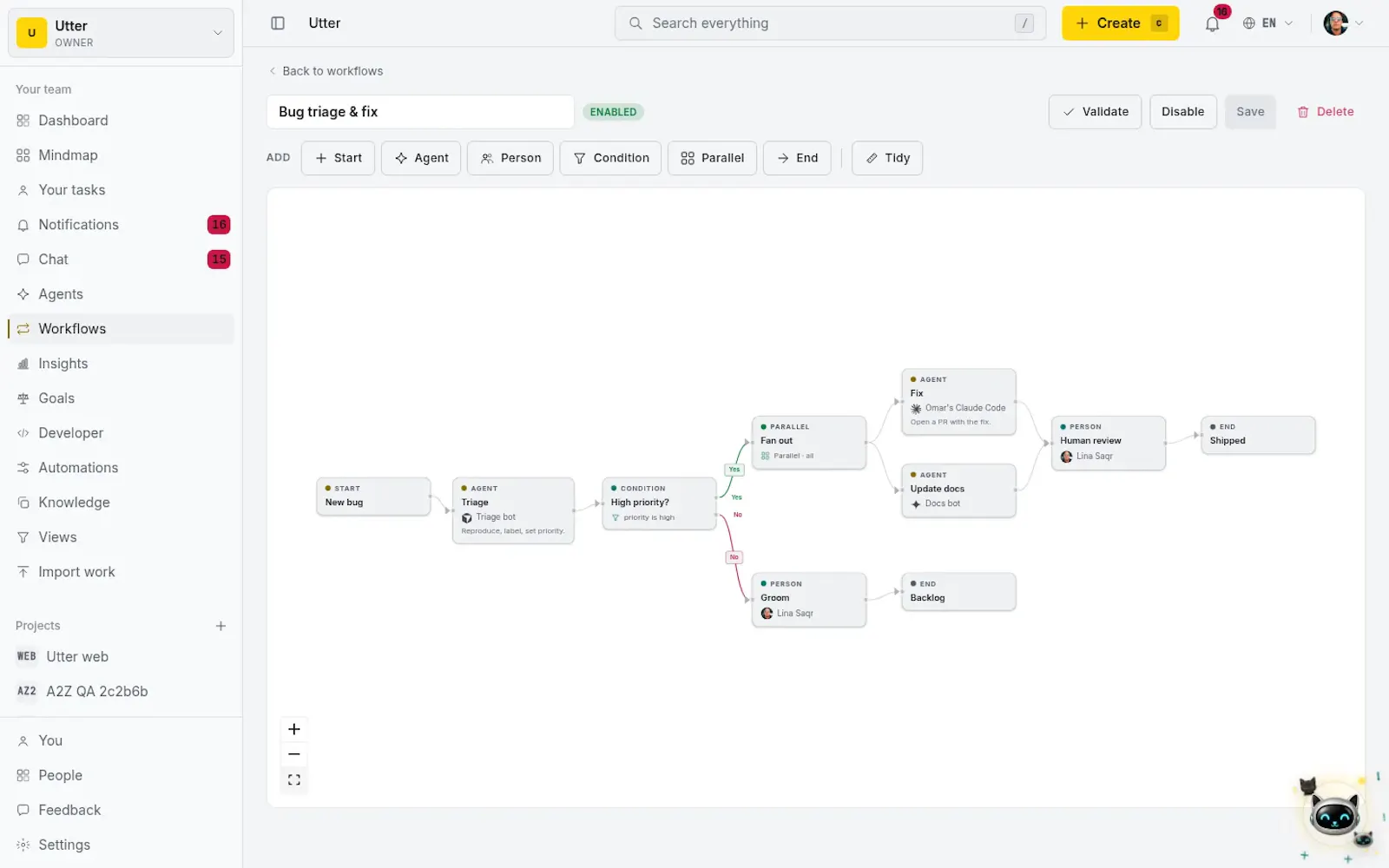
Task: Edit the Bug triage & fix name field
Action: click(x=420, y=112)
